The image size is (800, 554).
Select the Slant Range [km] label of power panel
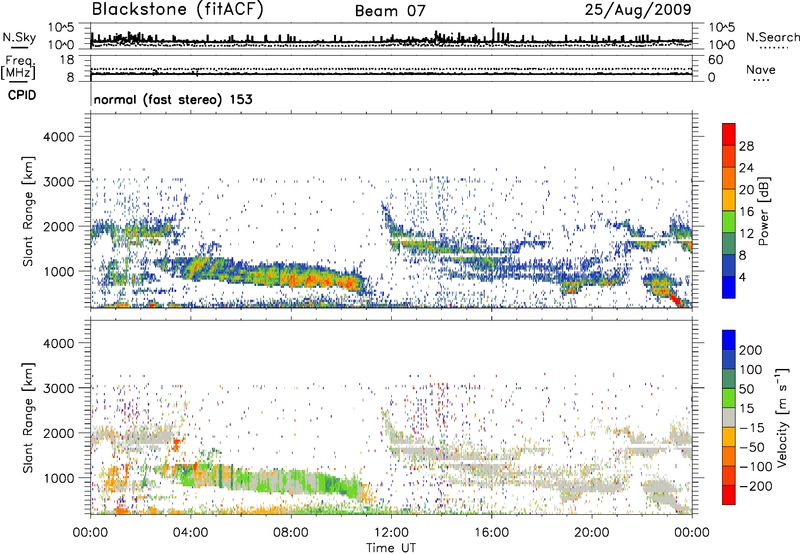(28, 211)
